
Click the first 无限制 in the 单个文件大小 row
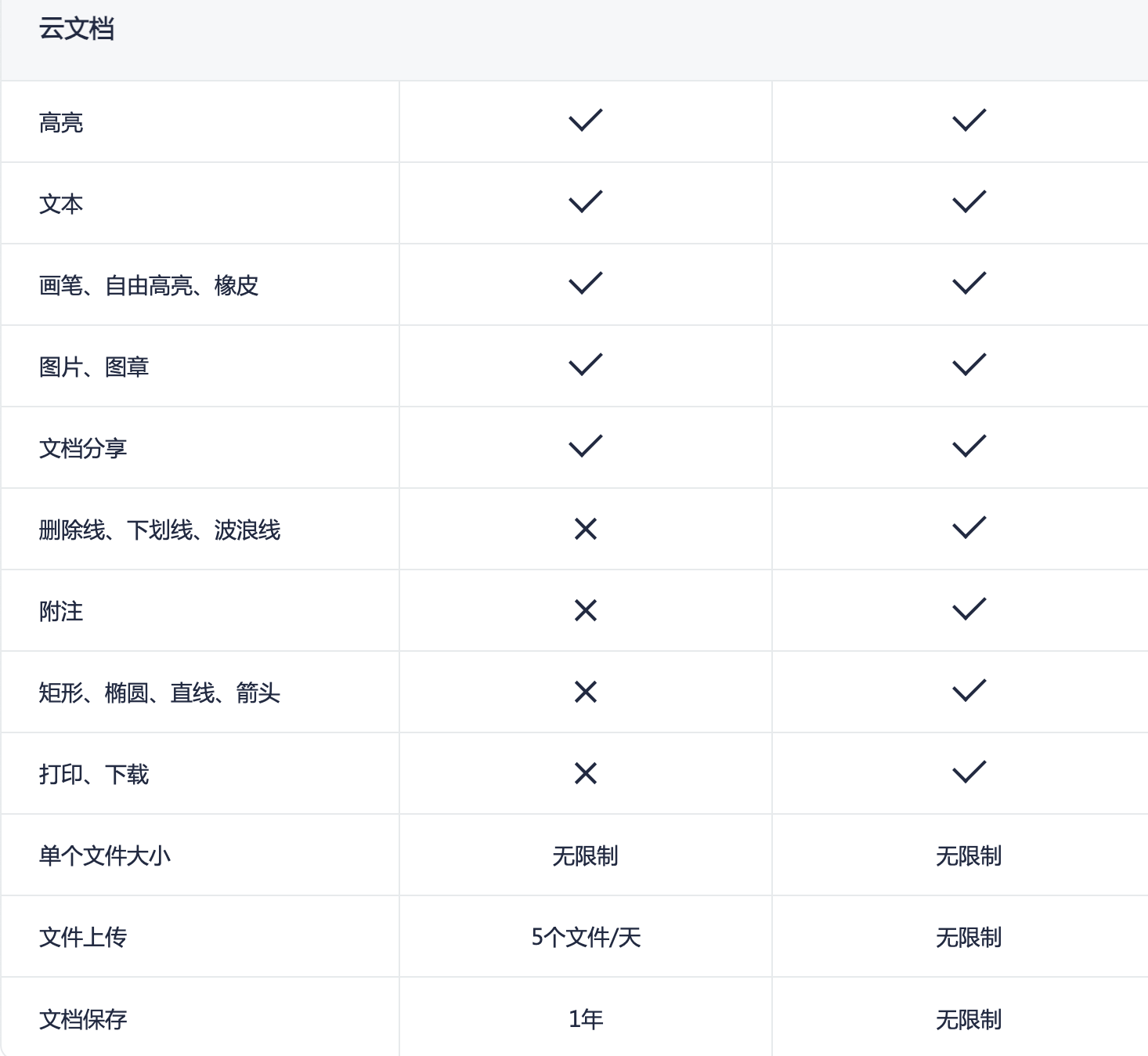coord(586,855)
